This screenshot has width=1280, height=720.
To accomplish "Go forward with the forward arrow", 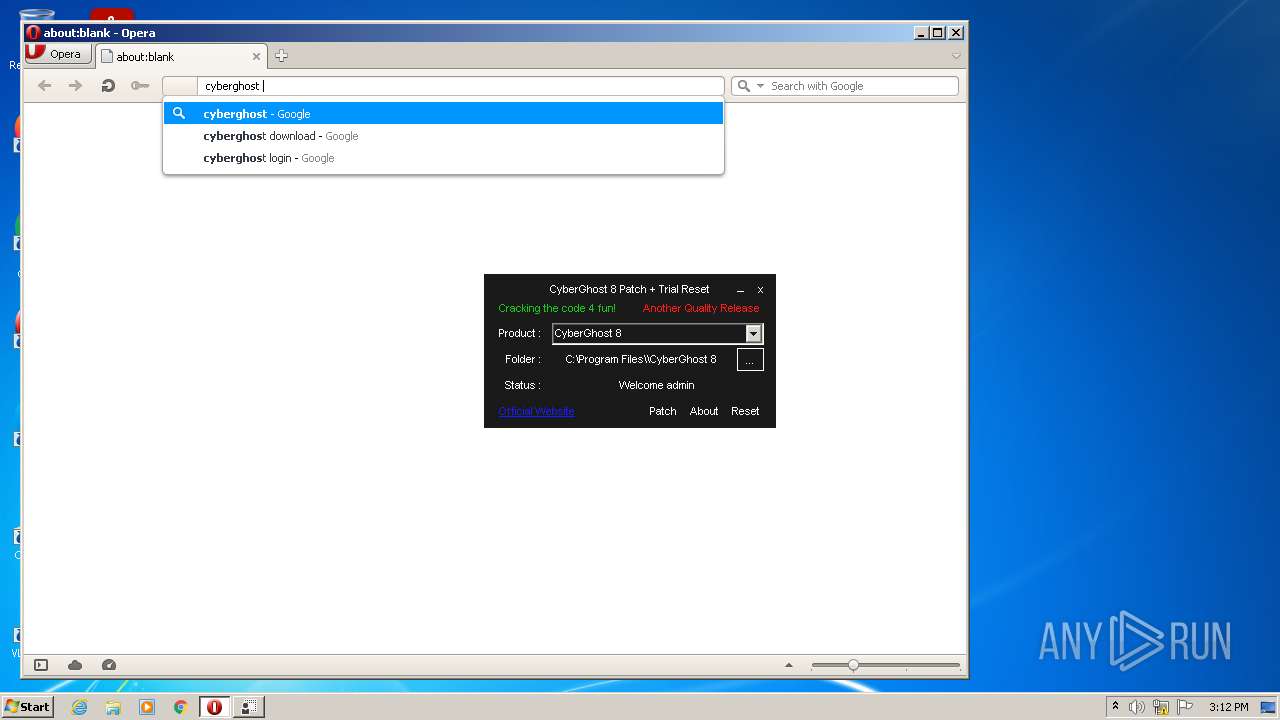I will [x=75, y=86].
